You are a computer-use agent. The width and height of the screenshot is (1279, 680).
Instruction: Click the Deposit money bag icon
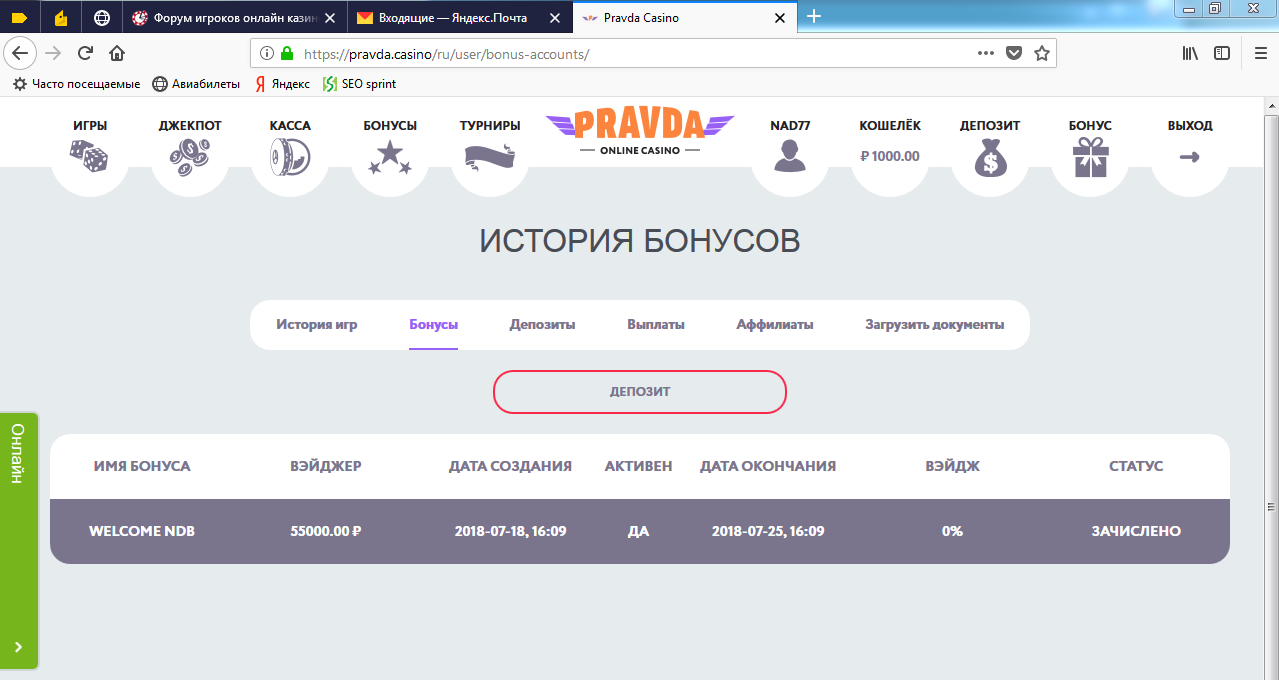(x=990, y=157)
